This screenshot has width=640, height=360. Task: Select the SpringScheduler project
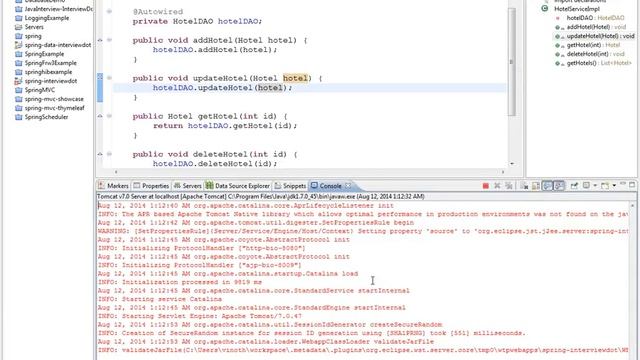click(42, 117)
